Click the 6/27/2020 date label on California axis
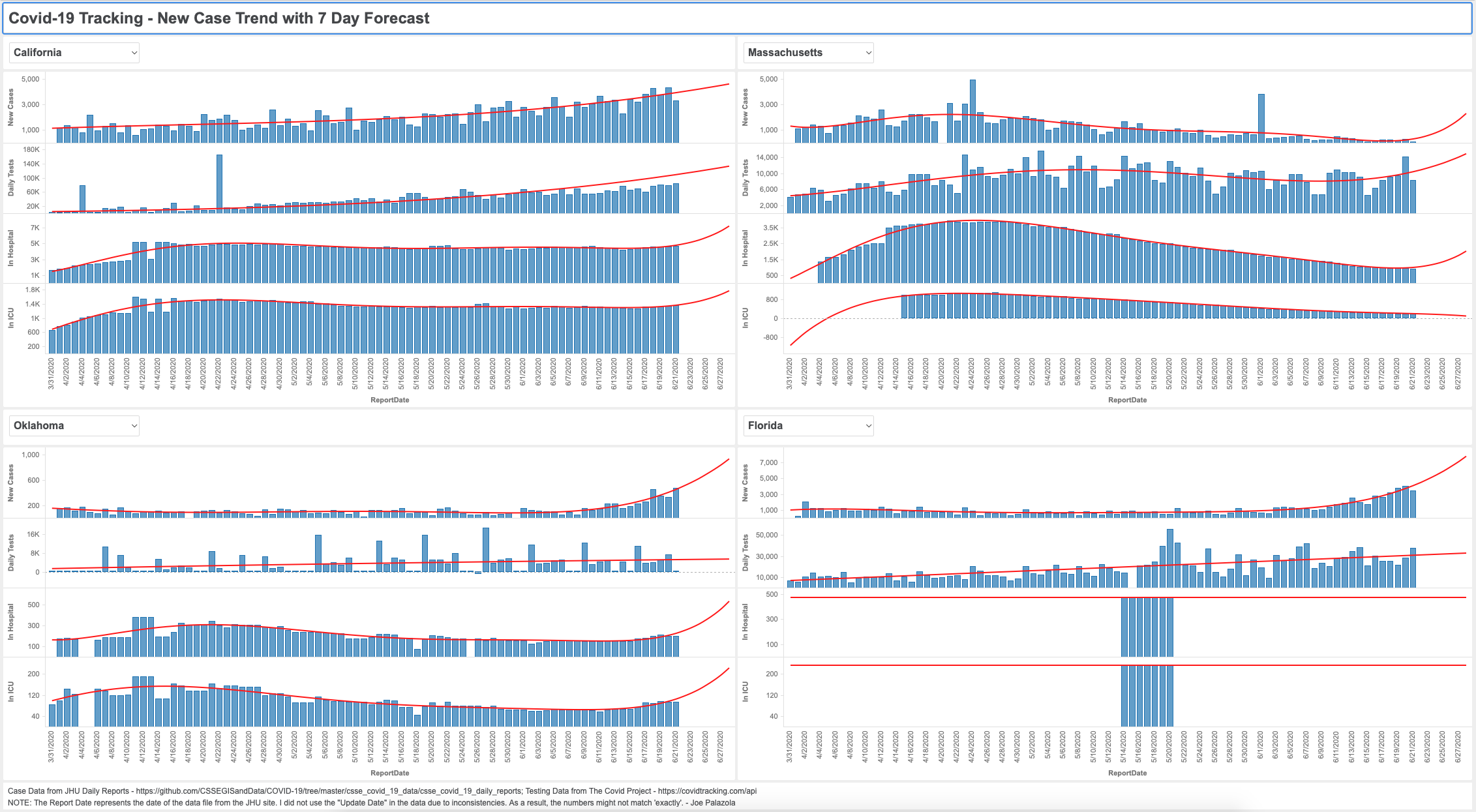This screenshot has width=1476, height=812. (x=720, y=373)
